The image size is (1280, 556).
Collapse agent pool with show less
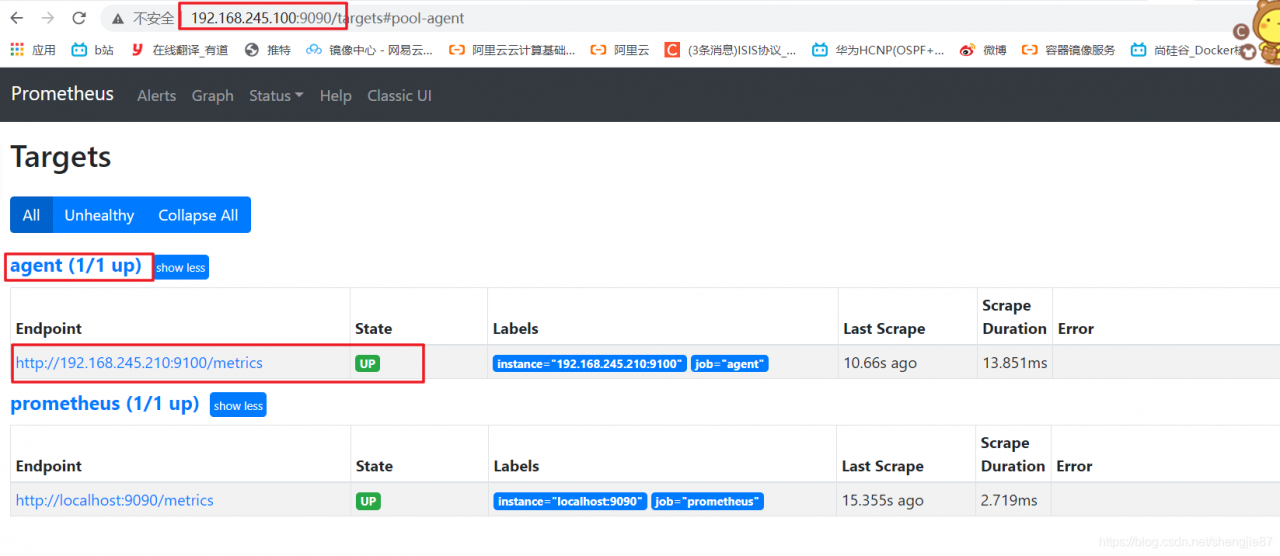tap(181, 267)
